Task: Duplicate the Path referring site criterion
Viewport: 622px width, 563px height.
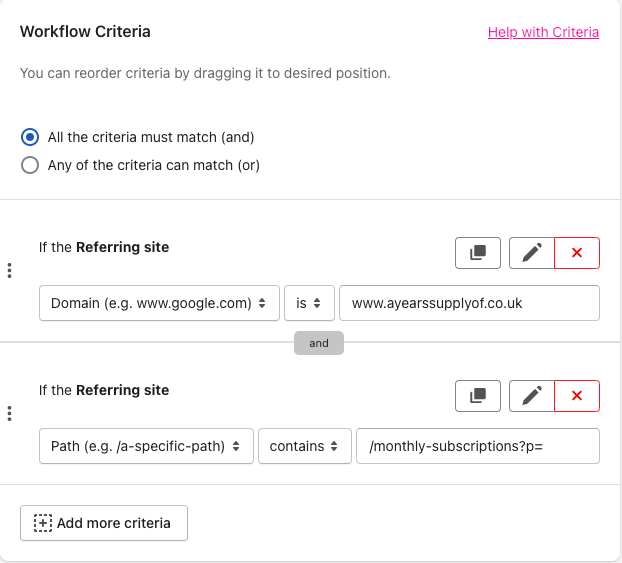Action: tap(478, 396)
